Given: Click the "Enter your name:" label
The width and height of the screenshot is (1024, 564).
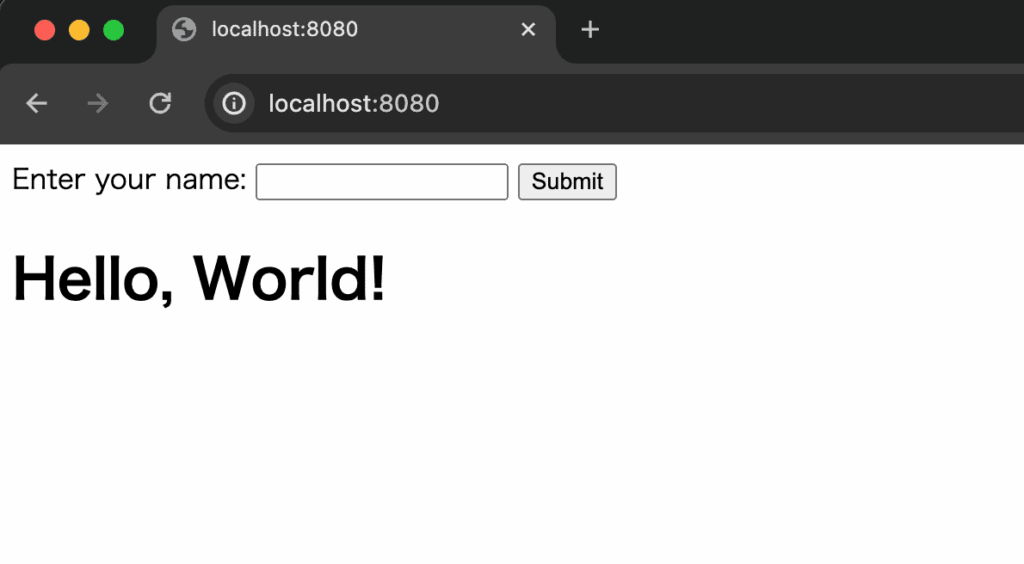Looking at the screenshot, I should coord(129,180).
